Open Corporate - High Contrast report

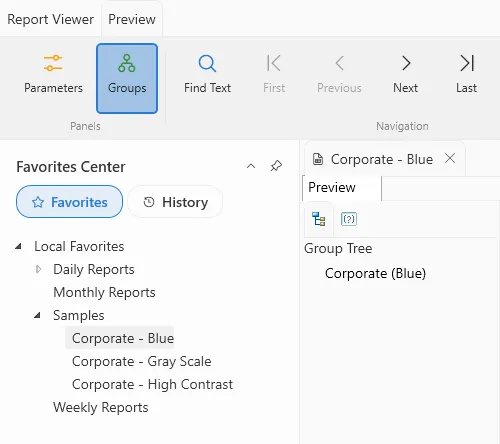click(x=152, y=384)
